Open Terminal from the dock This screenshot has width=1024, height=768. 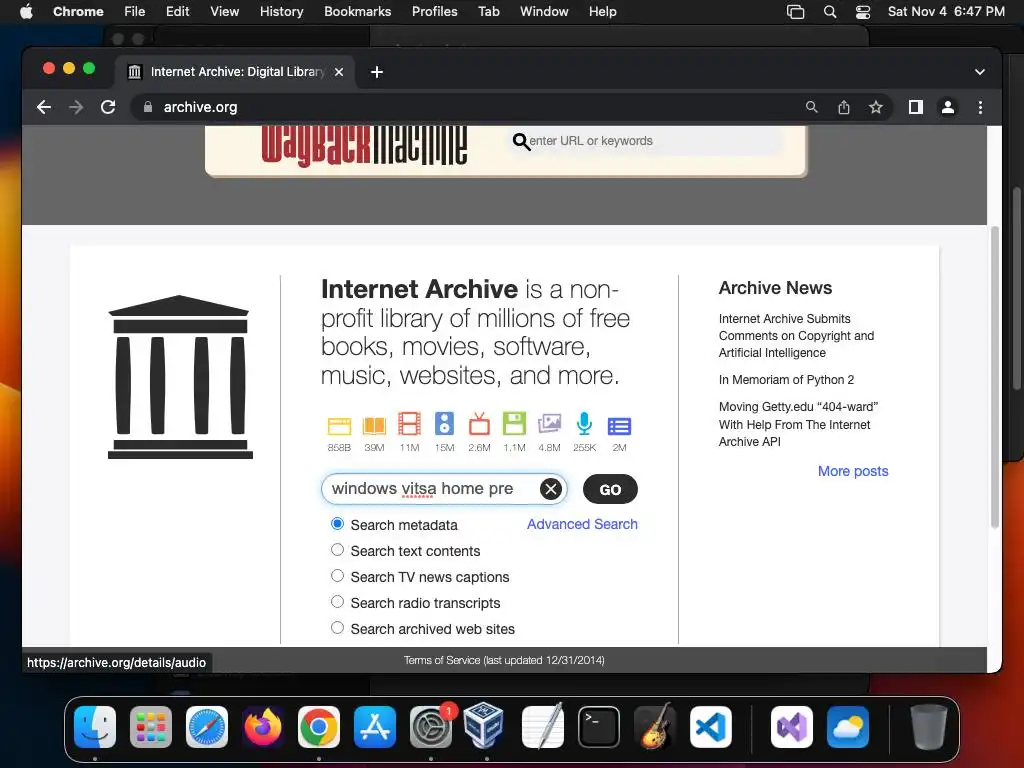click(x=599, y=727)
